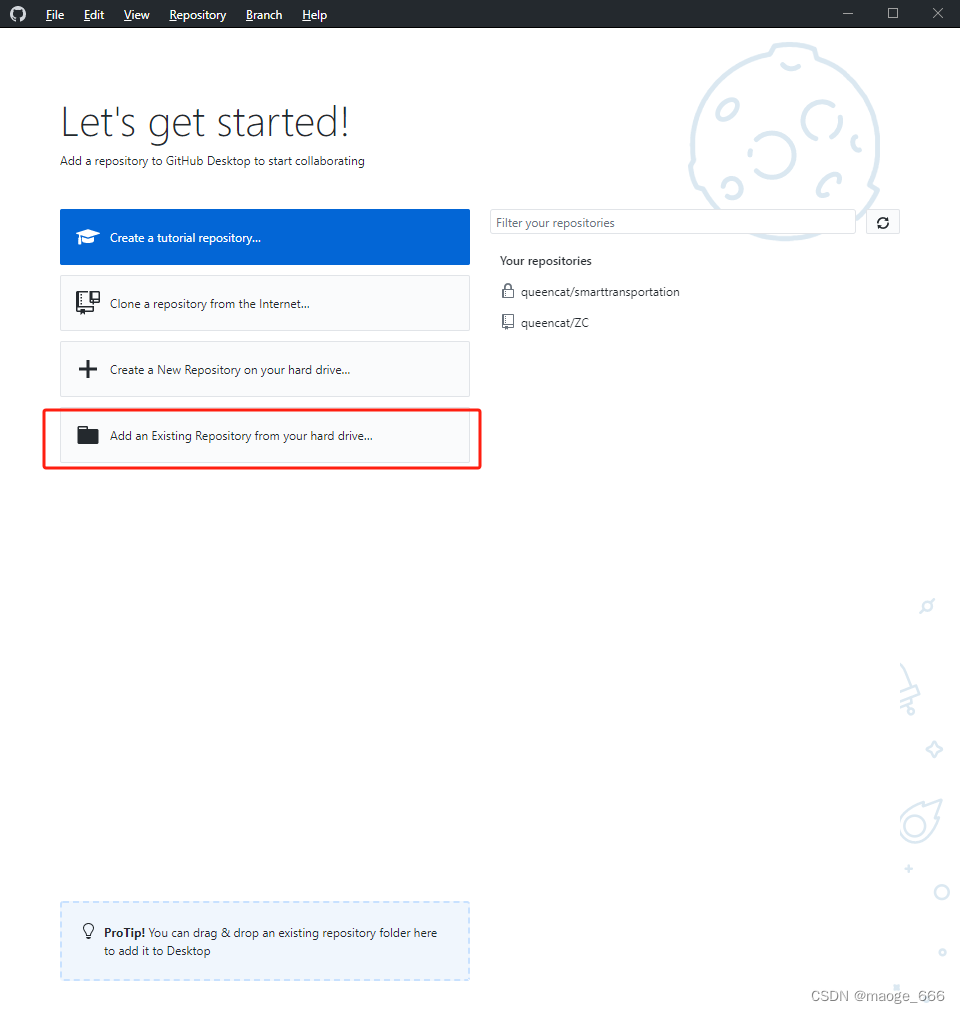The image size is (960, 1013).
Task: Open the Help menu
Action: [x=314, y=14]
